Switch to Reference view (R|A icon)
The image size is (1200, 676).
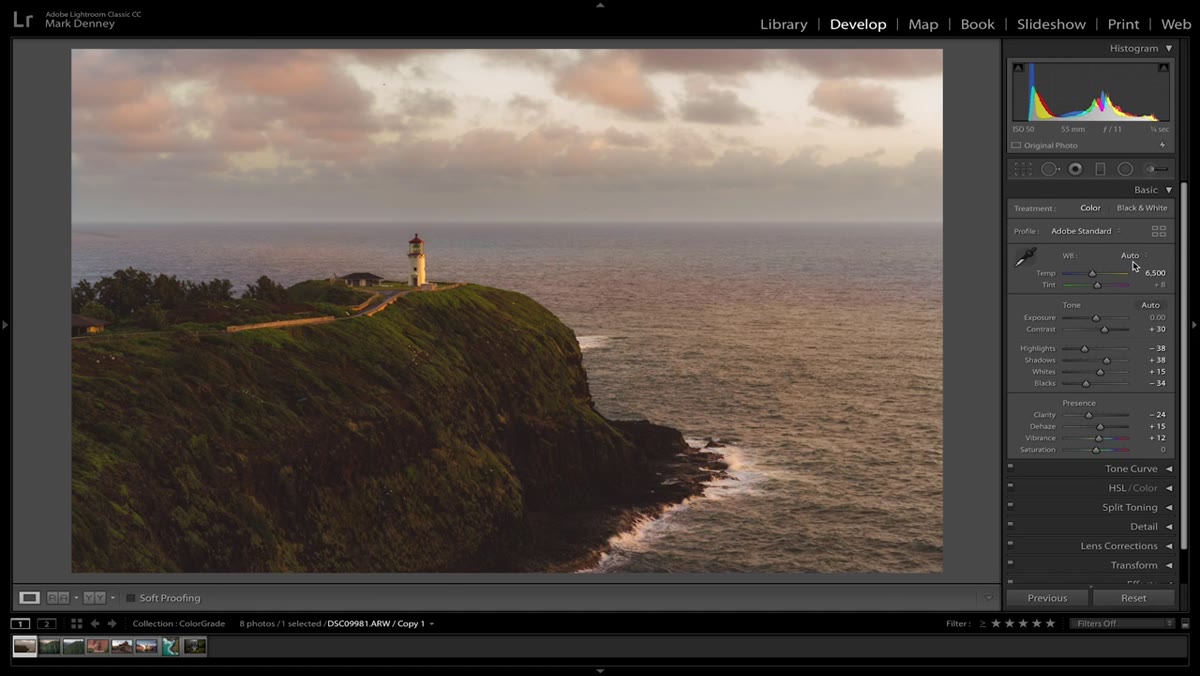59,598
